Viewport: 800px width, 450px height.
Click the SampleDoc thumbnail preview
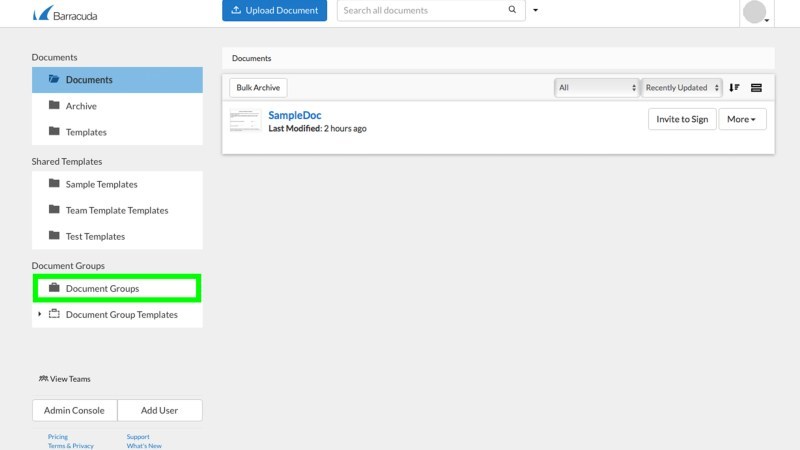(x=245, y=121)
